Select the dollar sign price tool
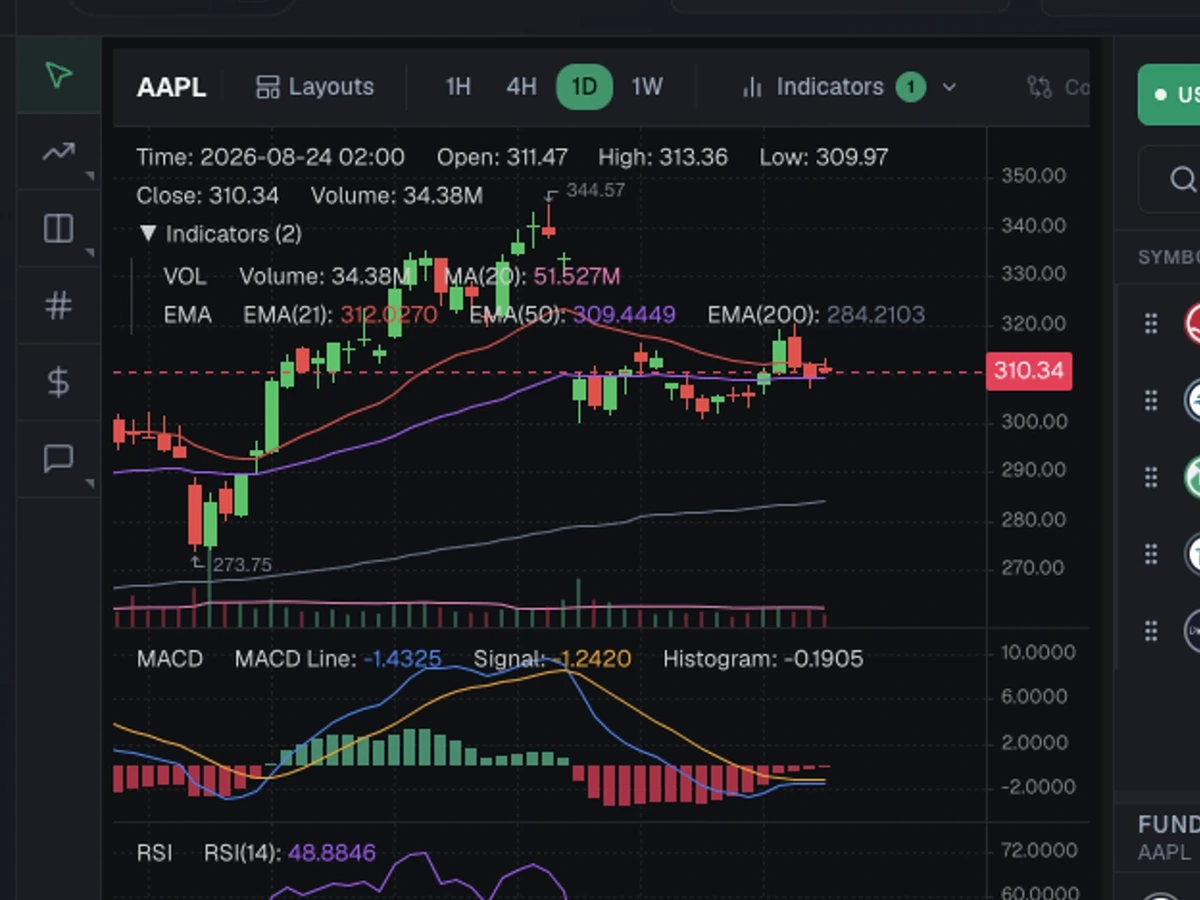The image size is (1200, 900). pyautogui.click(x=58, y=381)
